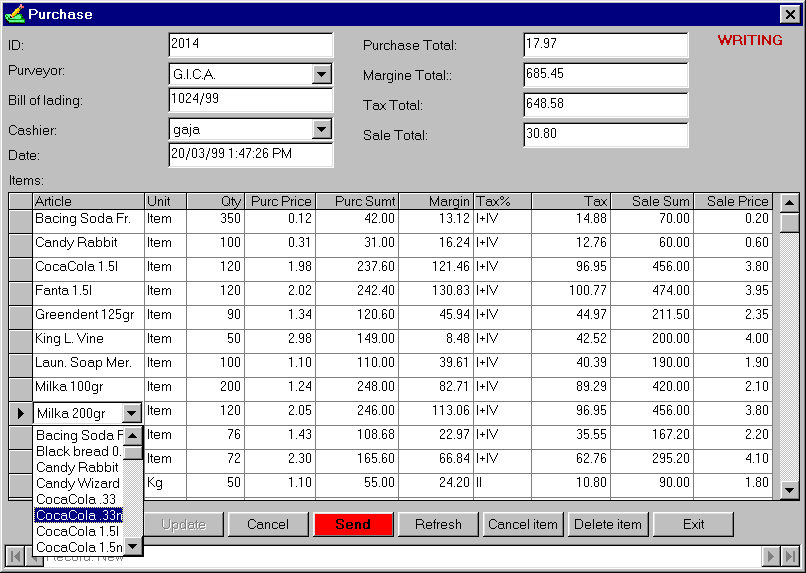Select row header of Fanta 1.5l
Viewport: 806px width, 573px height.
[x=21, y=293]
